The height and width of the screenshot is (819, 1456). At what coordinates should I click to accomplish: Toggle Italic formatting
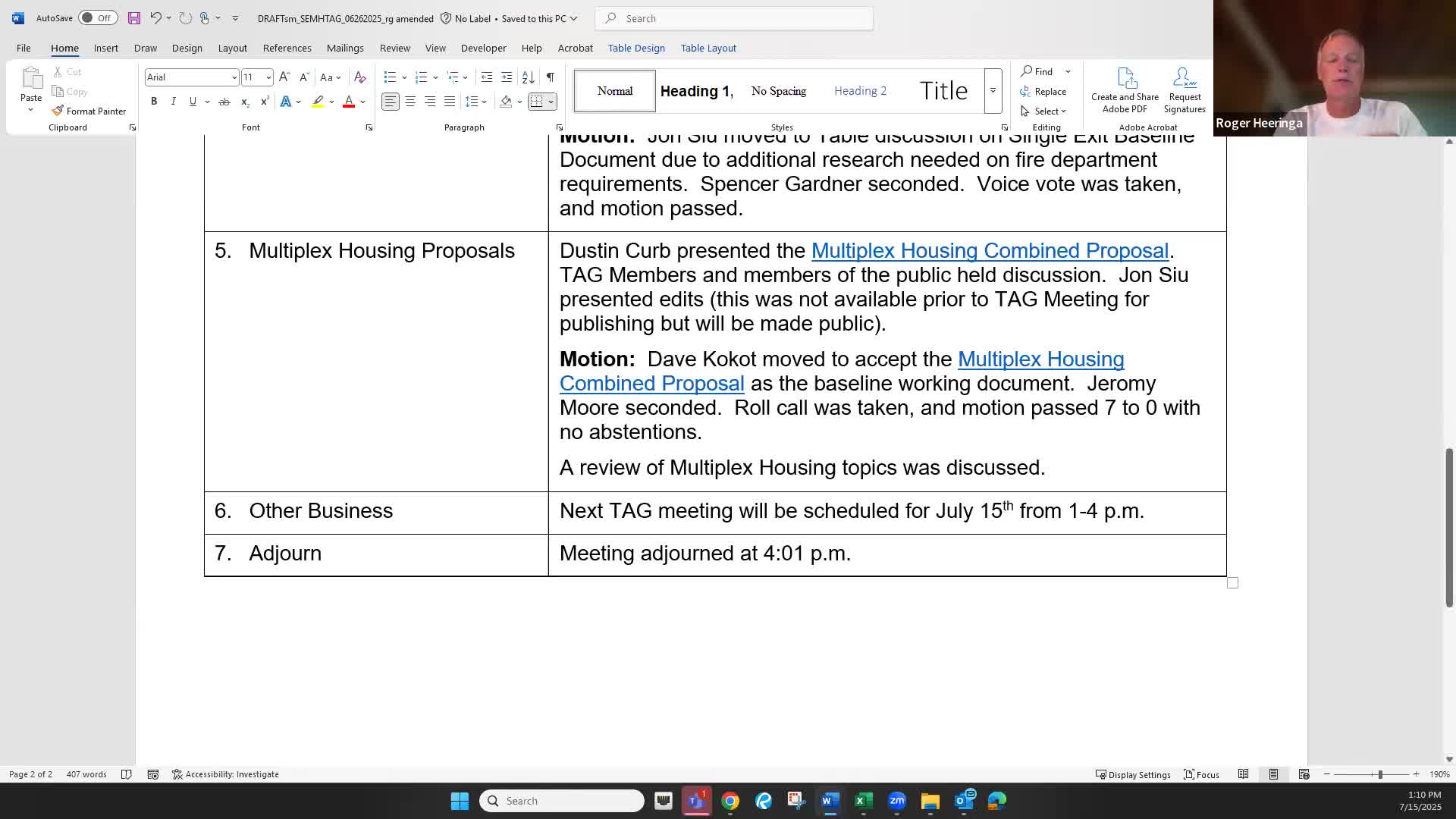173,102
